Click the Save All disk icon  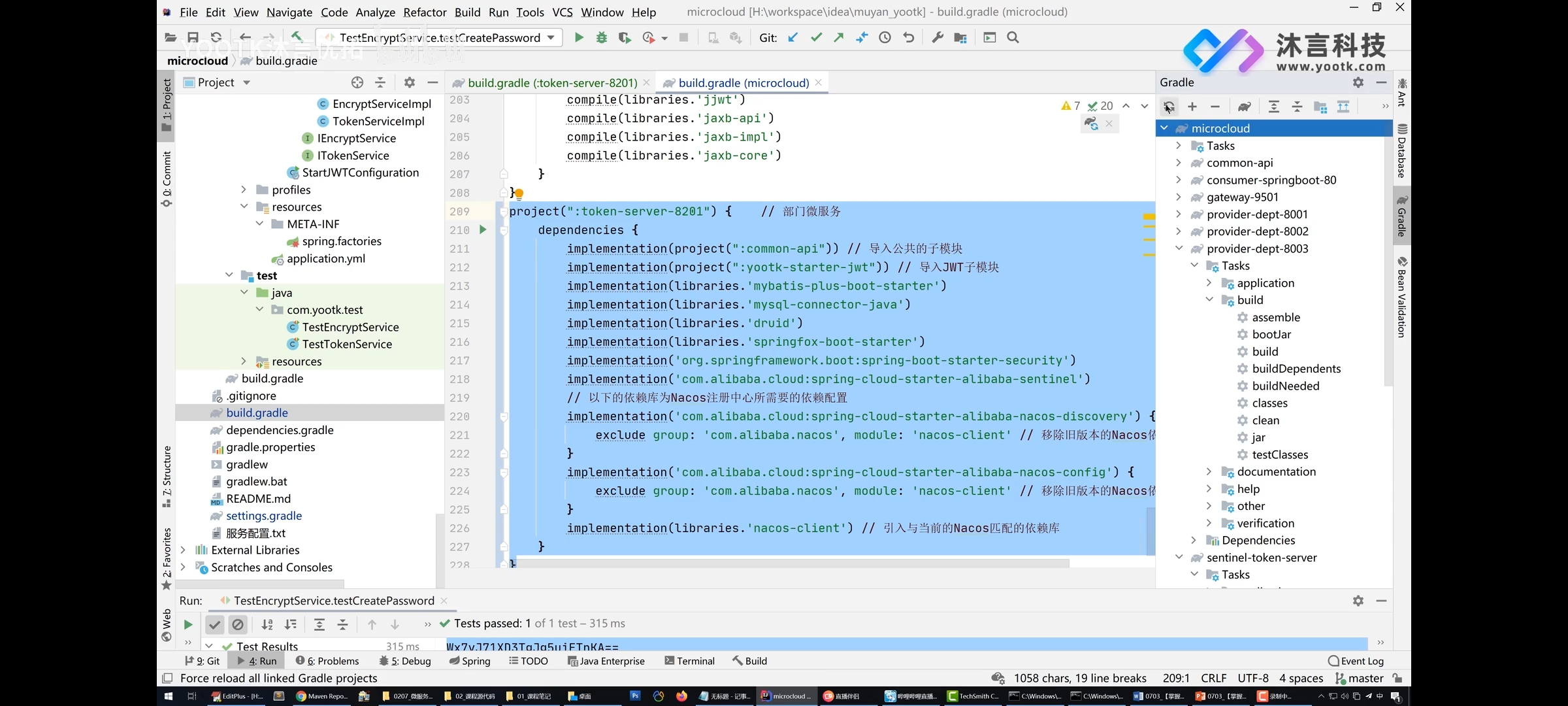pos(193,38)
